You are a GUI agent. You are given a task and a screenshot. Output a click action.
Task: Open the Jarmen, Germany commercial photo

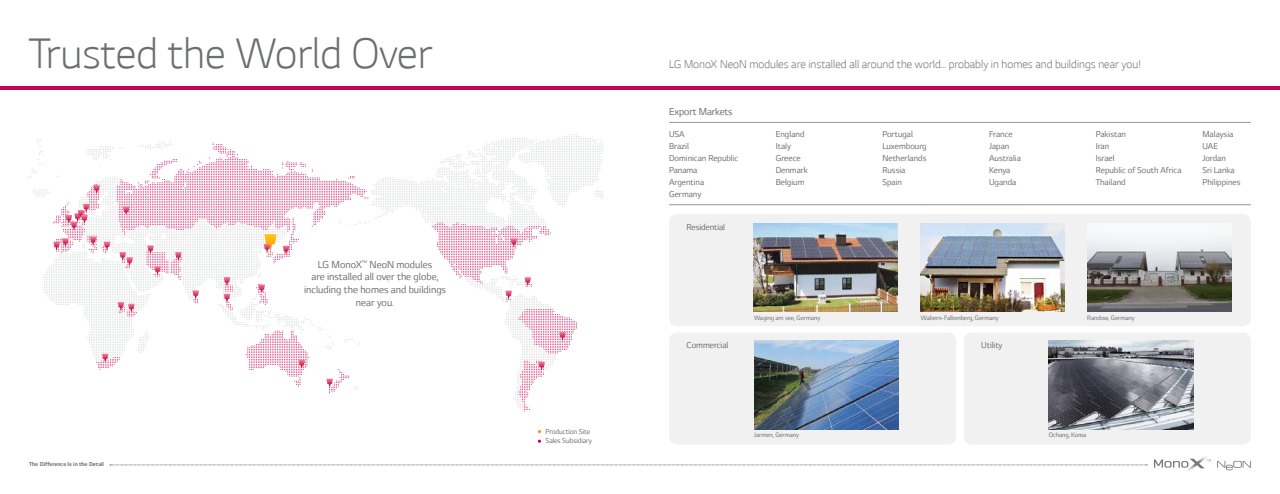(826, 385)
